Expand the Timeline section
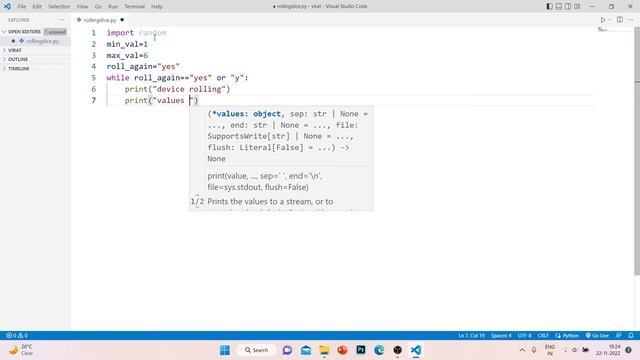Screen dimensions: 640x360 tap(18, 69)
